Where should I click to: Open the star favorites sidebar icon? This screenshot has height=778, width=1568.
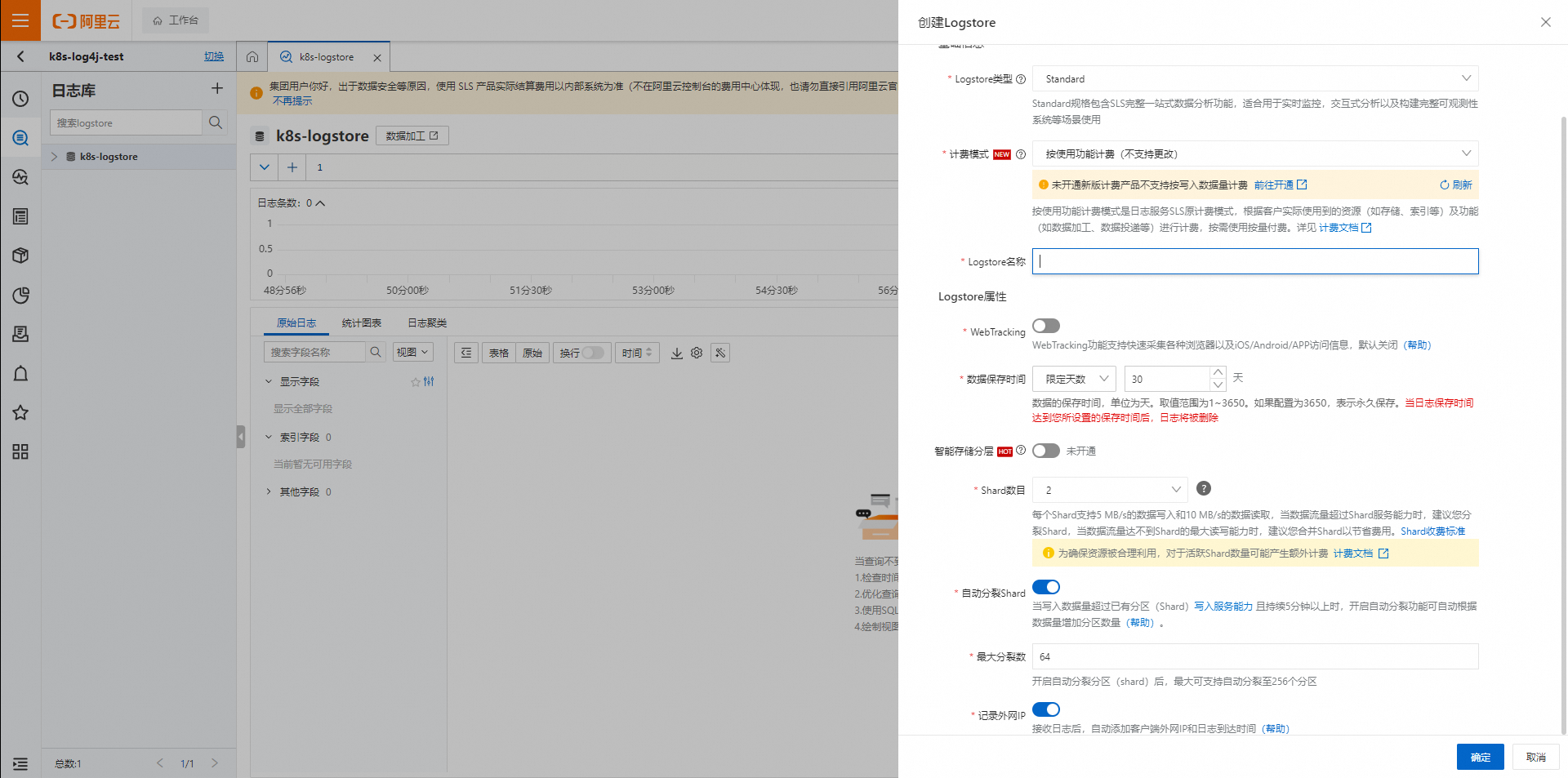tap(20, 412)
